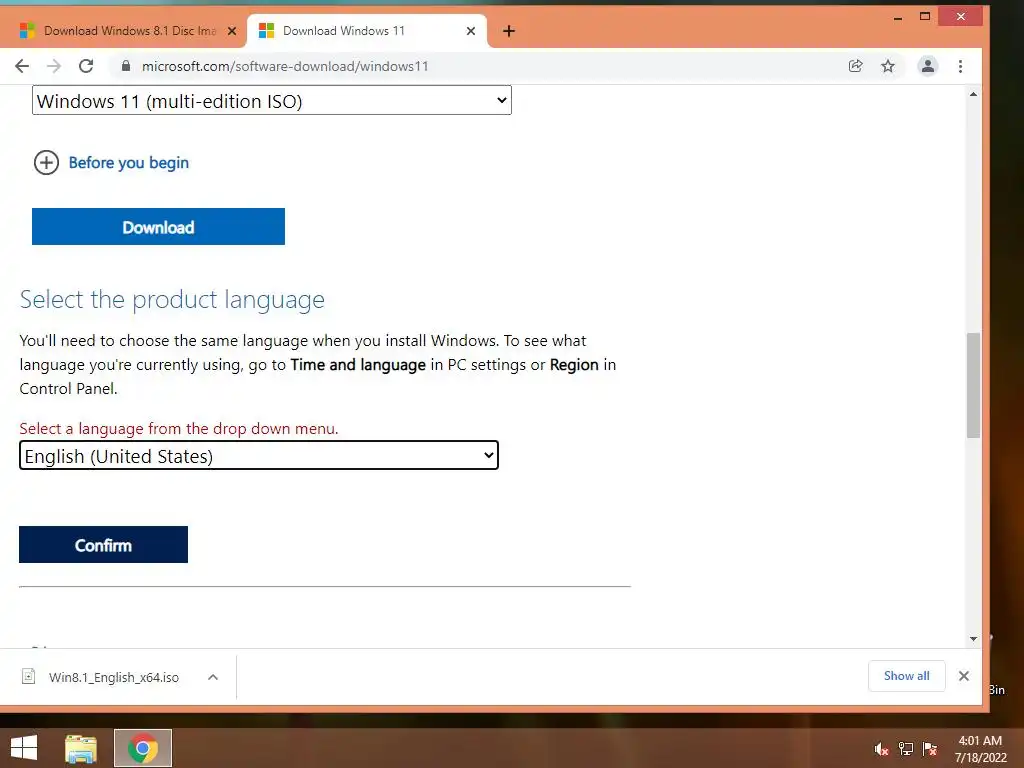Click the Confirm button

coord(103,545)
